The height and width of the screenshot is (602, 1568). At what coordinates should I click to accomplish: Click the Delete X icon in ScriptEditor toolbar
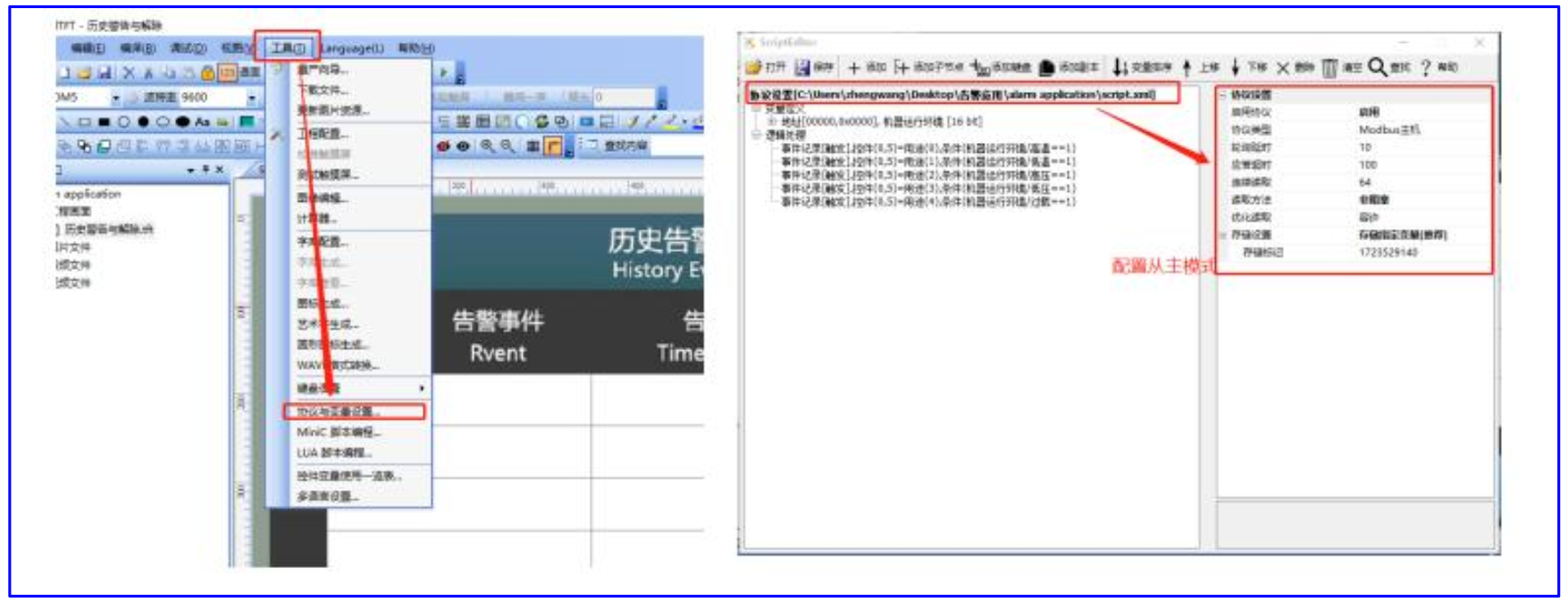tap(1283, 67)
